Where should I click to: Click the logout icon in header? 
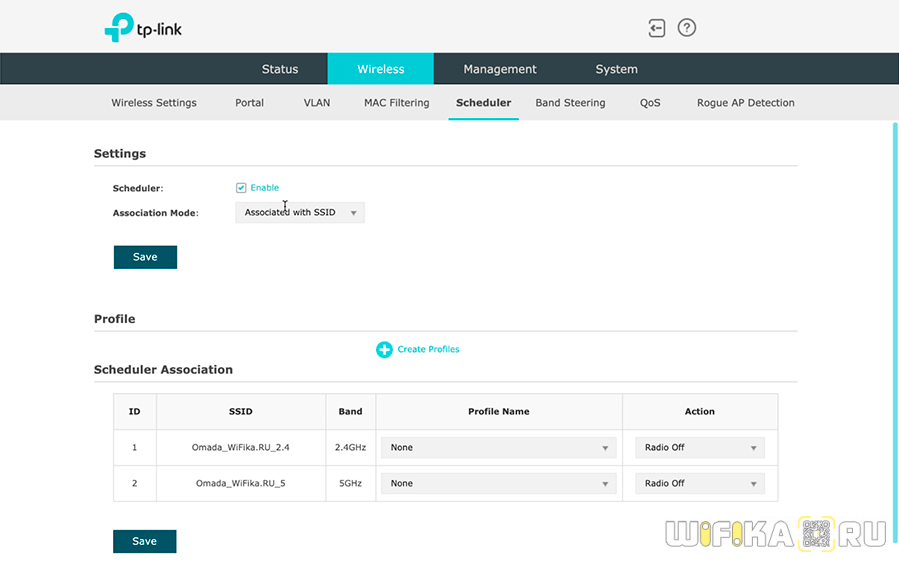tap(656, 28)
